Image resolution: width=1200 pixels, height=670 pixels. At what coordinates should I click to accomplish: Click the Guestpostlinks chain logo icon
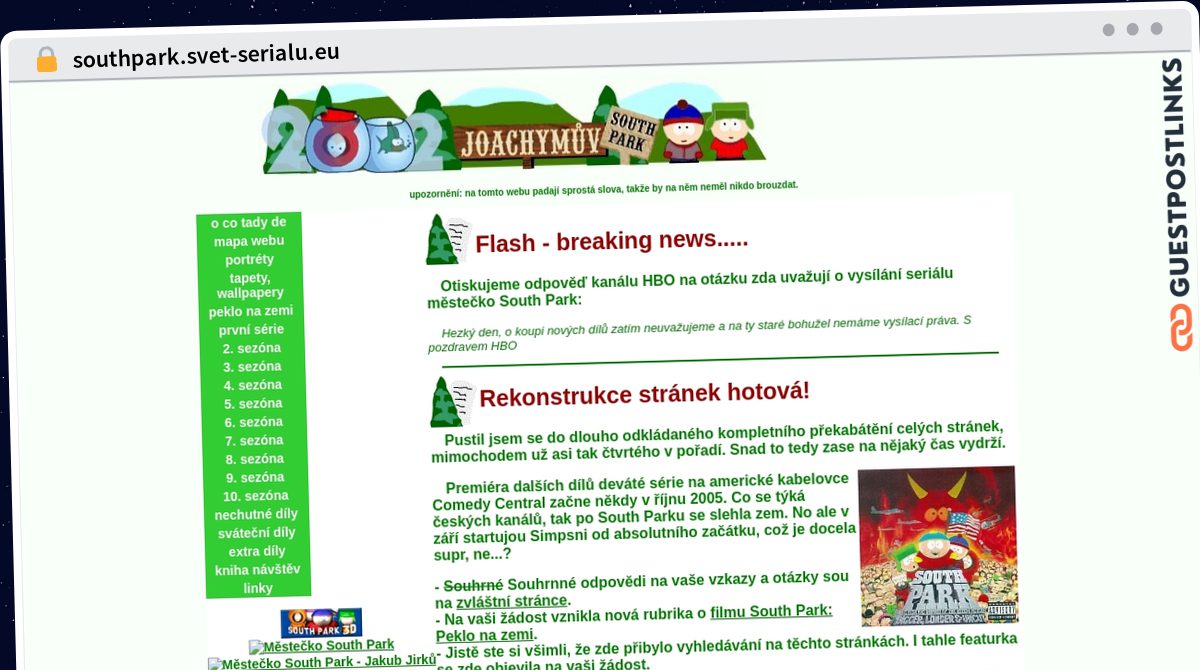pos(1180,328)
